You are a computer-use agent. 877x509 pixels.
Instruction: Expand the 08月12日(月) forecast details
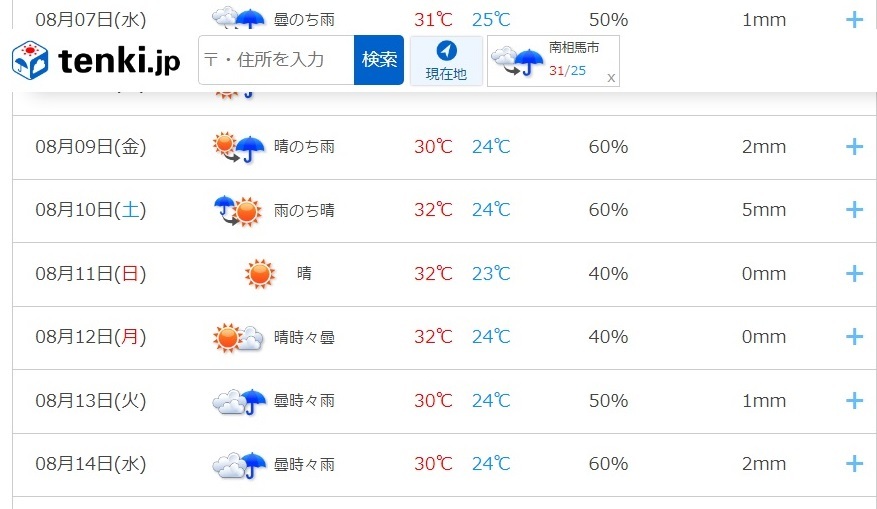(854, 337)
